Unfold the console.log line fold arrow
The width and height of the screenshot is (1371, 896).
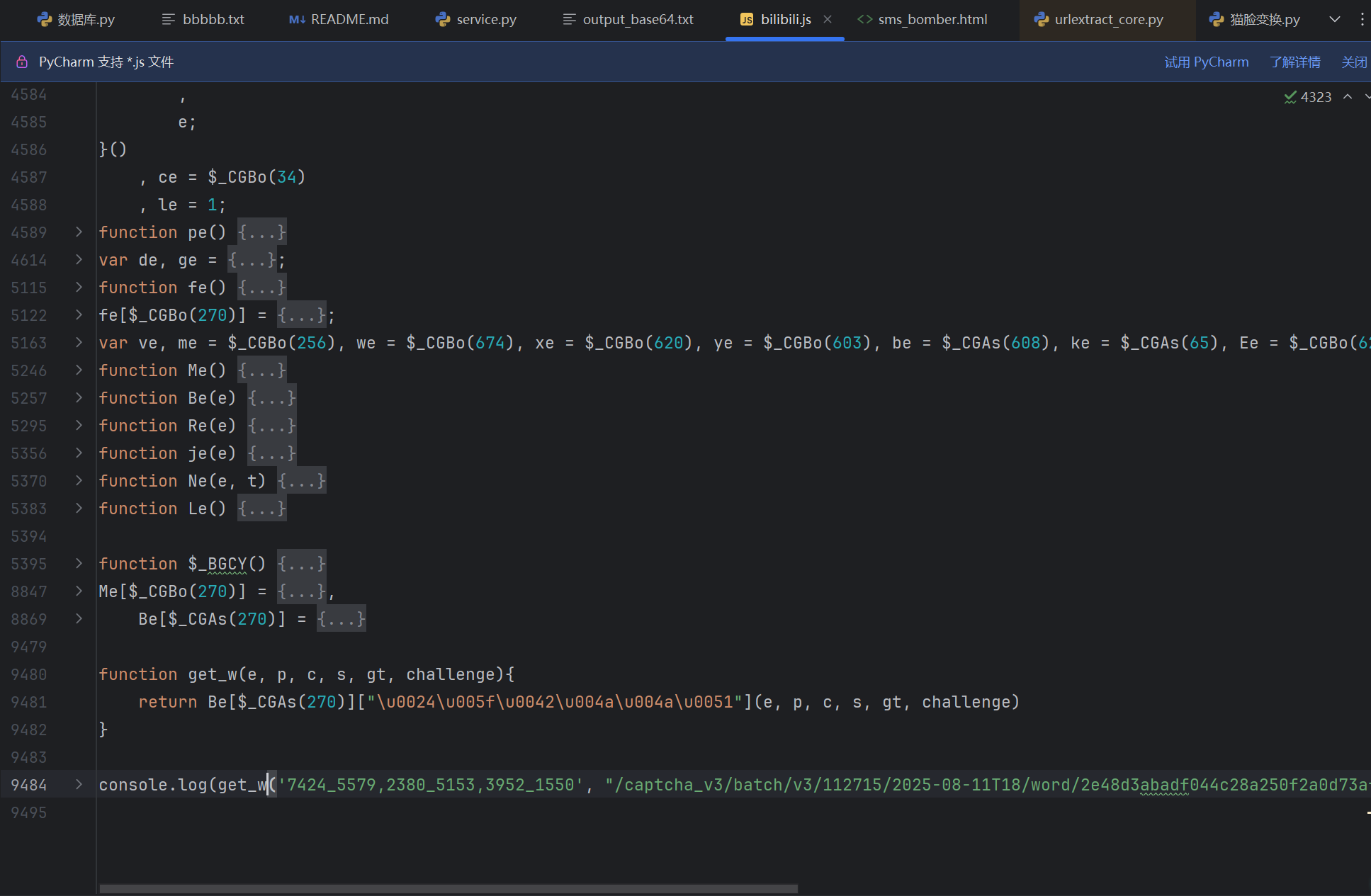[x=79, y=784]
